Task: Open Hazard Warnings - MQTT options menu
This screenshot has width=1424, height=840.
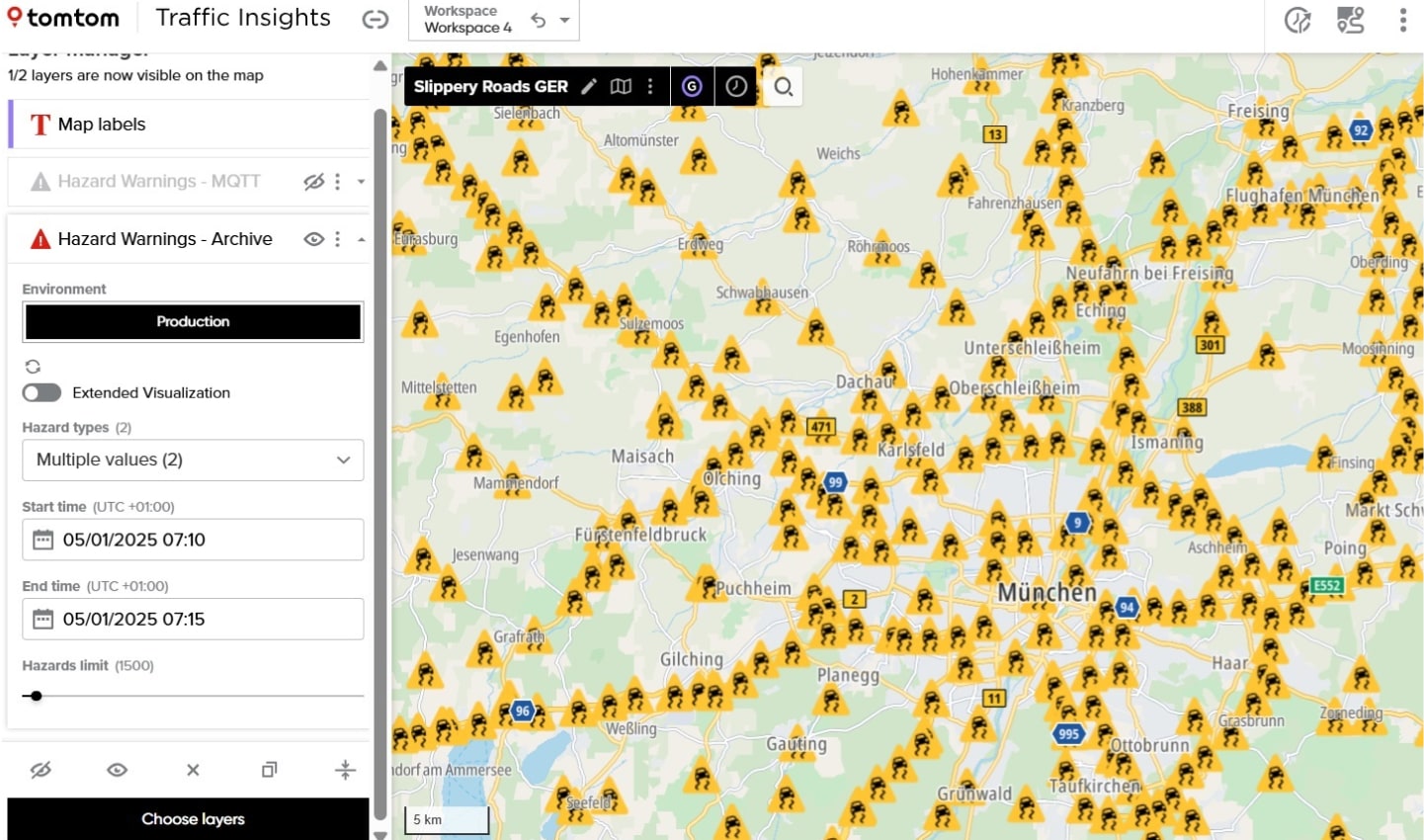Action: pos(338,182)
